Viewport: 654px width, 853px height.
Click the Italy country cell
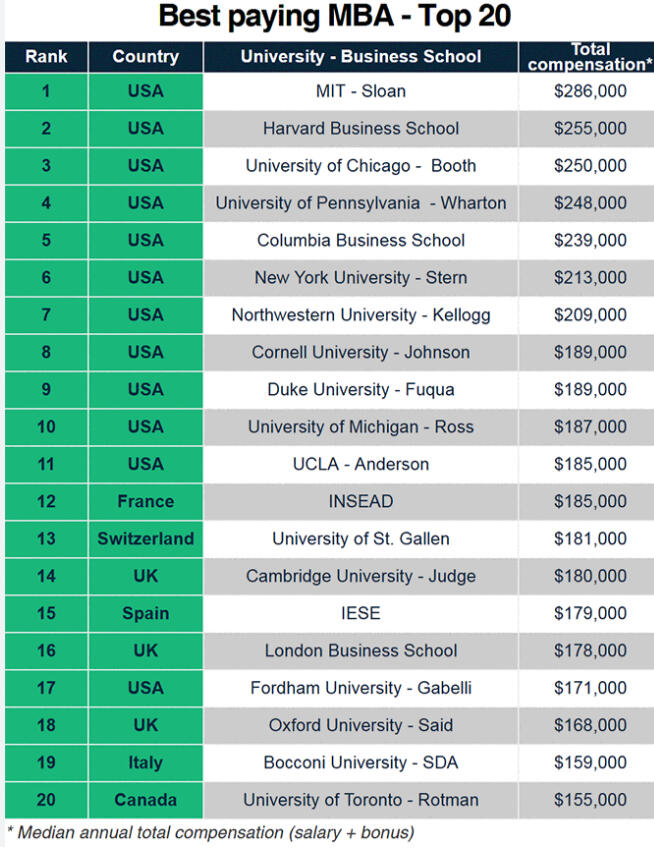pyautogui.click(x=145, y=762)
